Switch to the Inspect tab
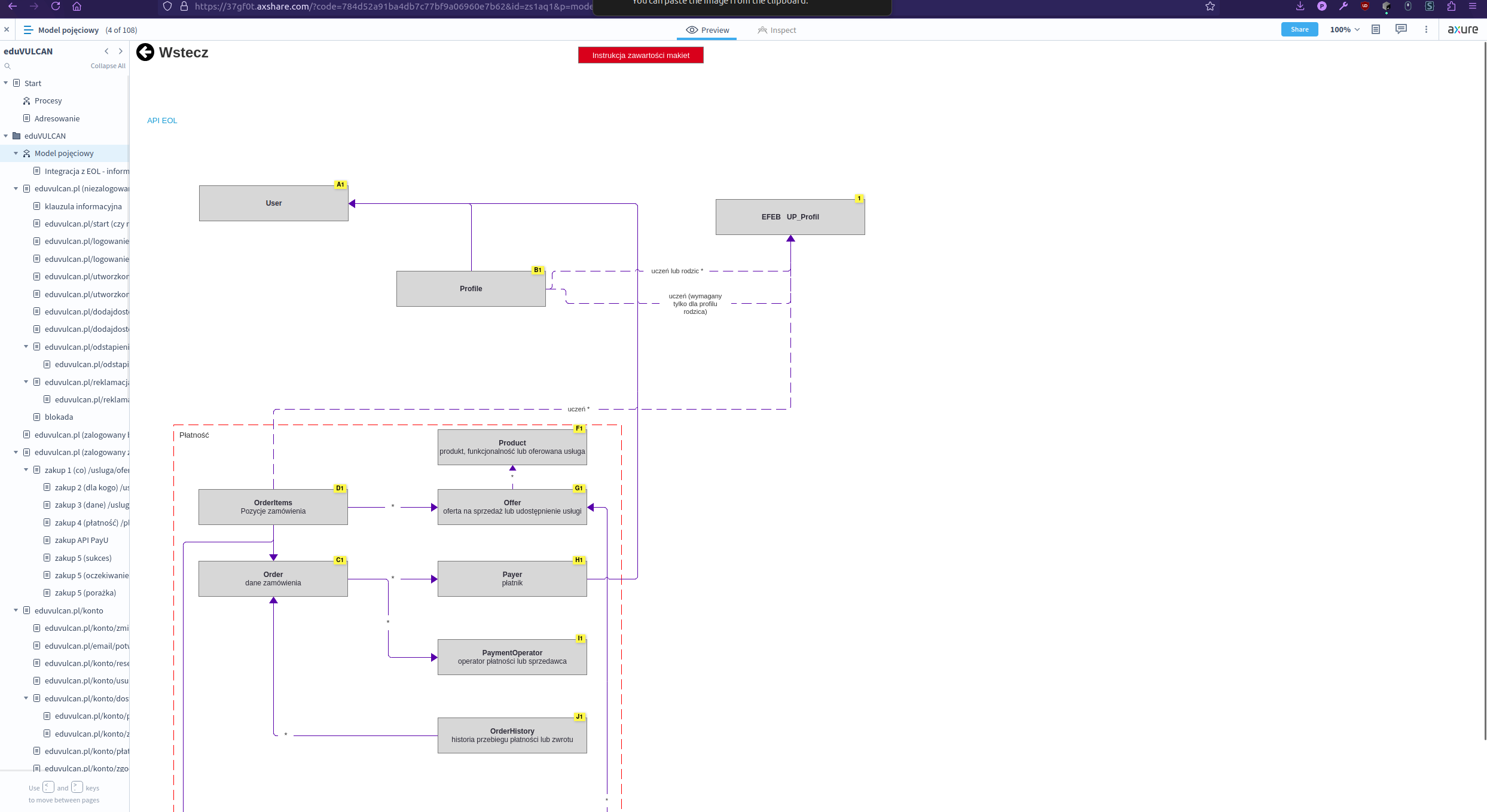Viewport: 1487px width, 812px height. point(777,30)
